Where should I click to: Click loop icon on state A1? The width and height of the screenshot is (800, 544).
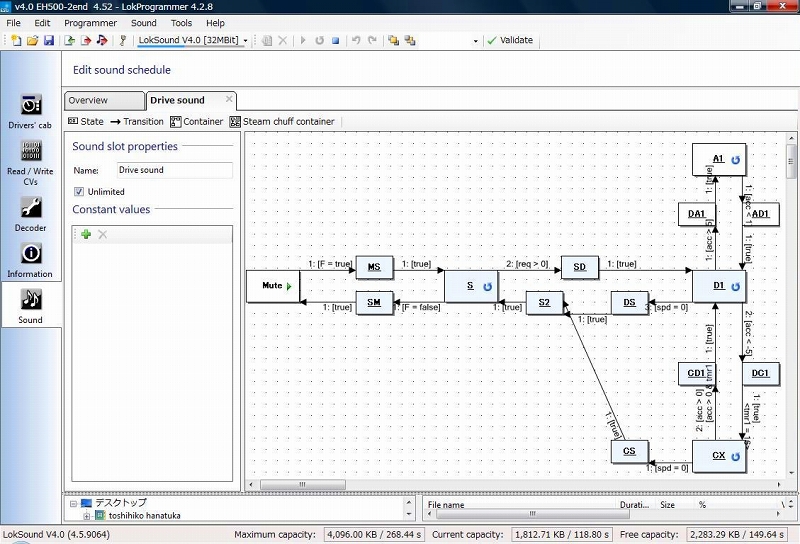click(735, 160)
